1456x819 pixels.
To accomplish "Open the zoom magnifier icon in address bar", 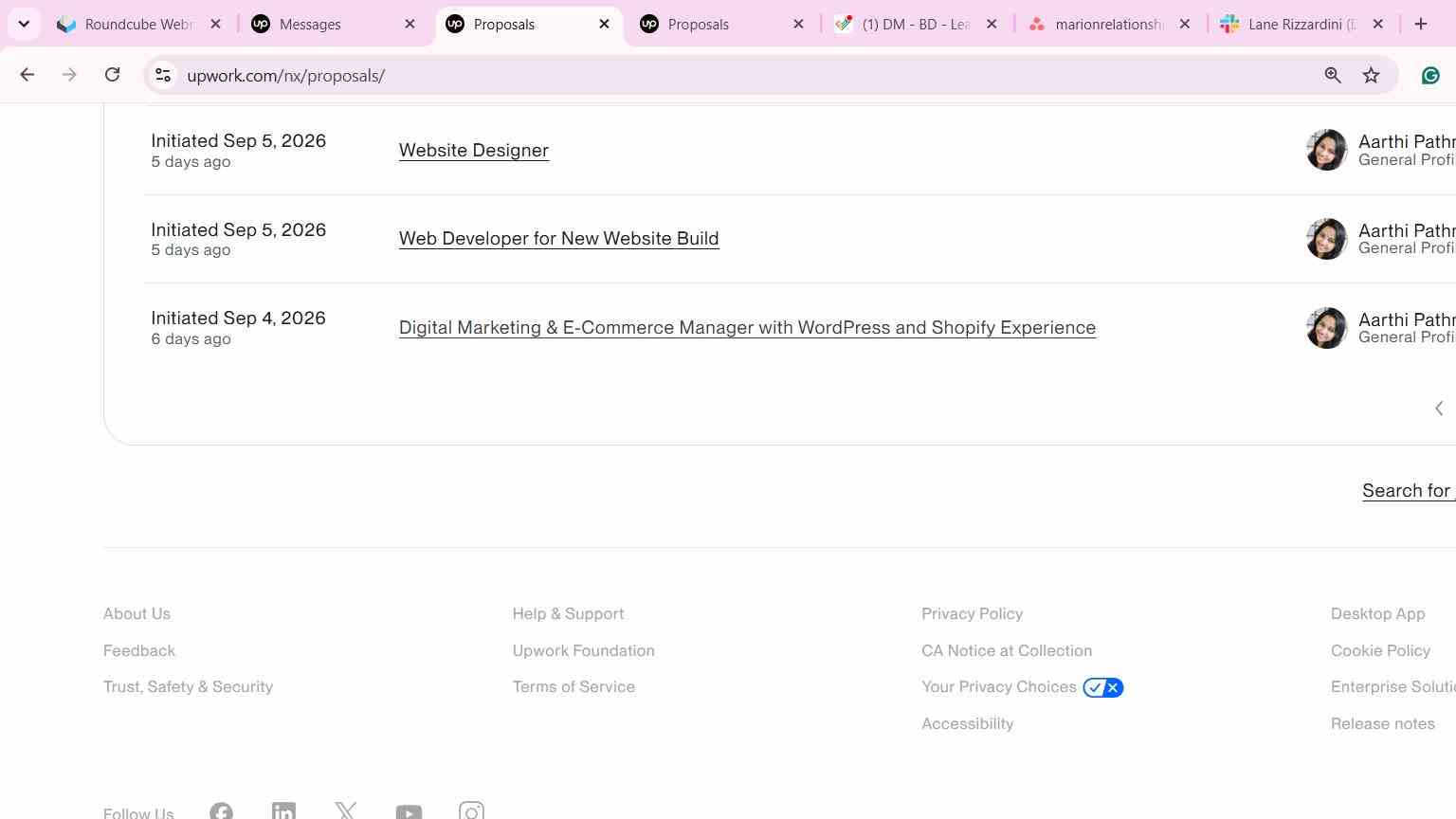I will click(x=1333, y=75).
